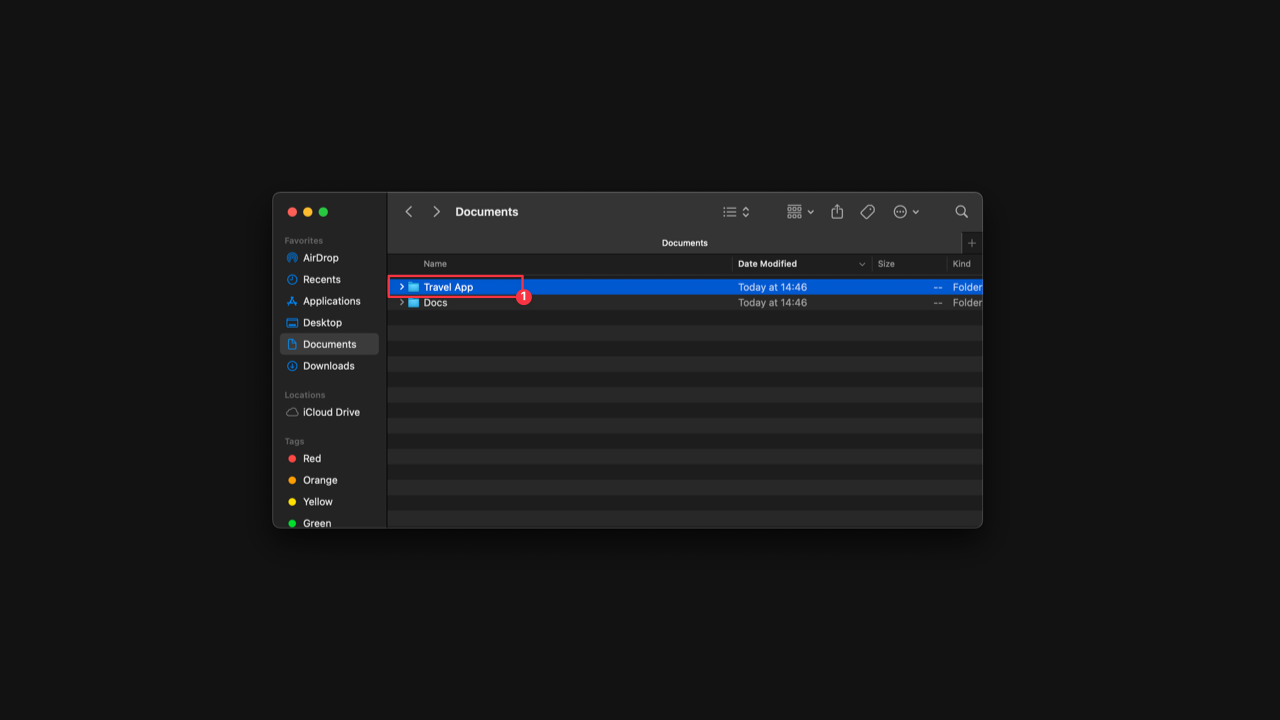The height and width of the screenshot is (720, 1280).
Task: Select the Red tag color swatch
Action: pos(292,458)
